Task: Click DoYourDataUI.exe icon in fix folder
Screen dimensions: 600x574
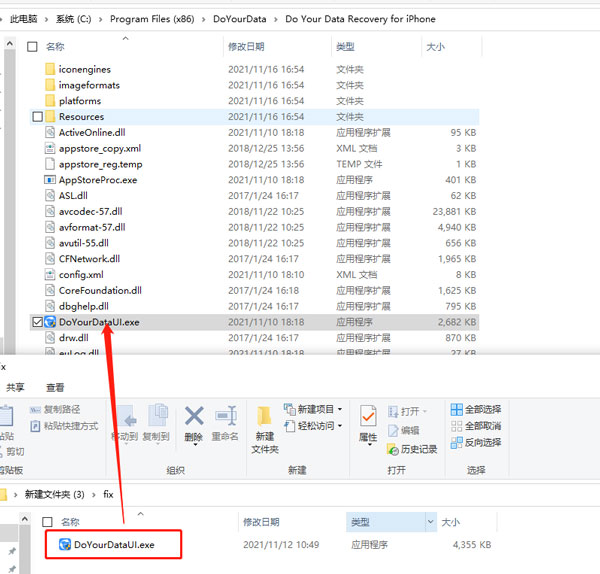Action: [x=65, y=545]
